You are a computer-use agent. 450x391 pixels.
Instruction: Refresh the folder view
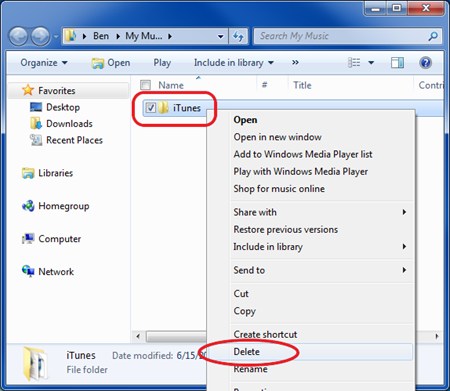click(238, 36)
